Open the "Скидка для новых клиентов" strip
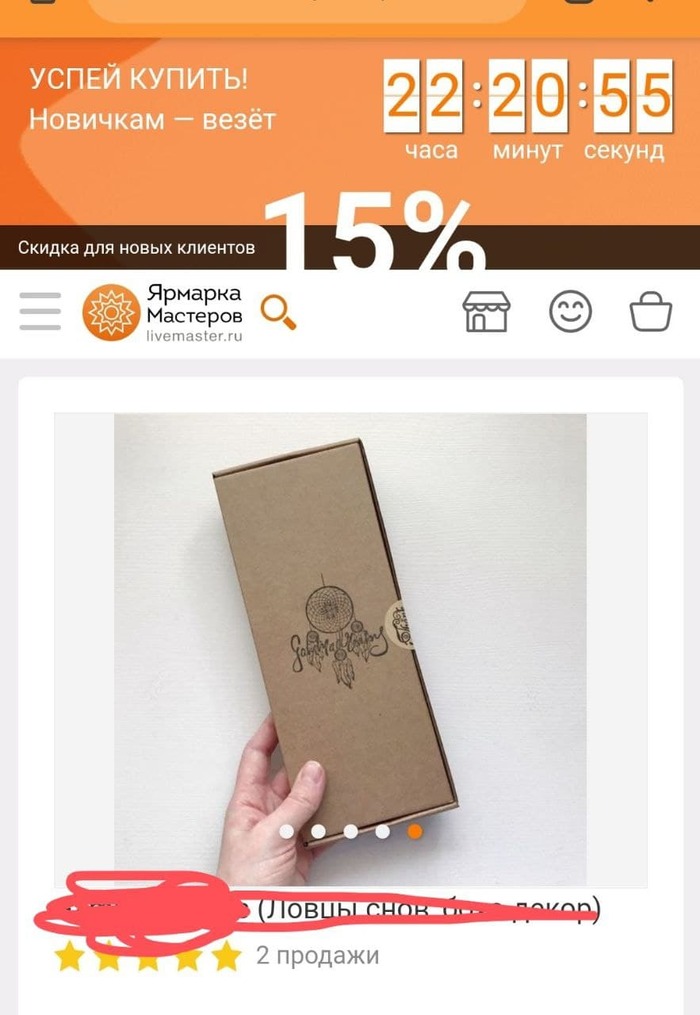The height and width of the screenshot is (1015, 700). pyautogui.click(x=137, y=247)
